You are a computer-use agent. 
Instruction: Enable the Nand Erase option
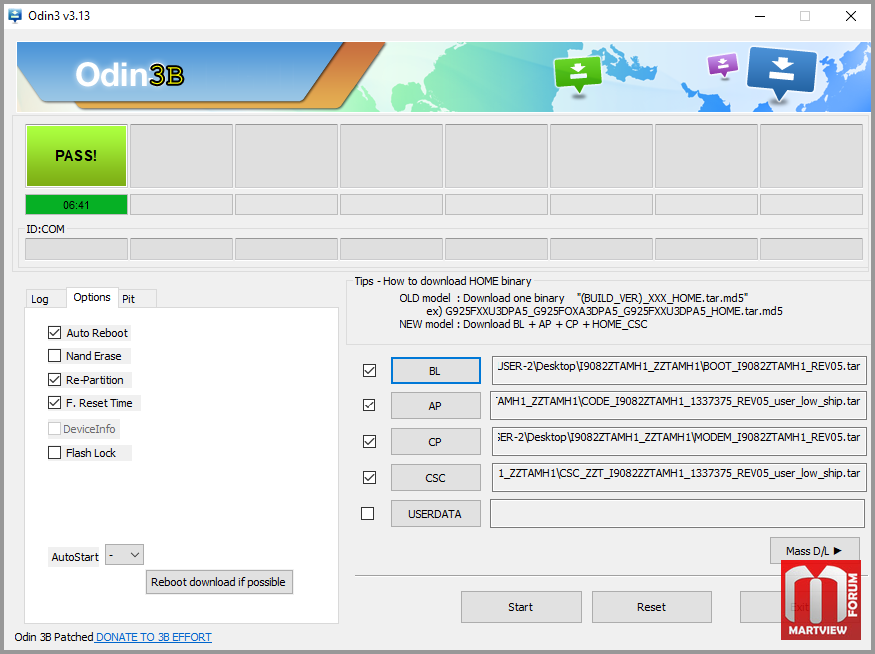coord(55,356)
